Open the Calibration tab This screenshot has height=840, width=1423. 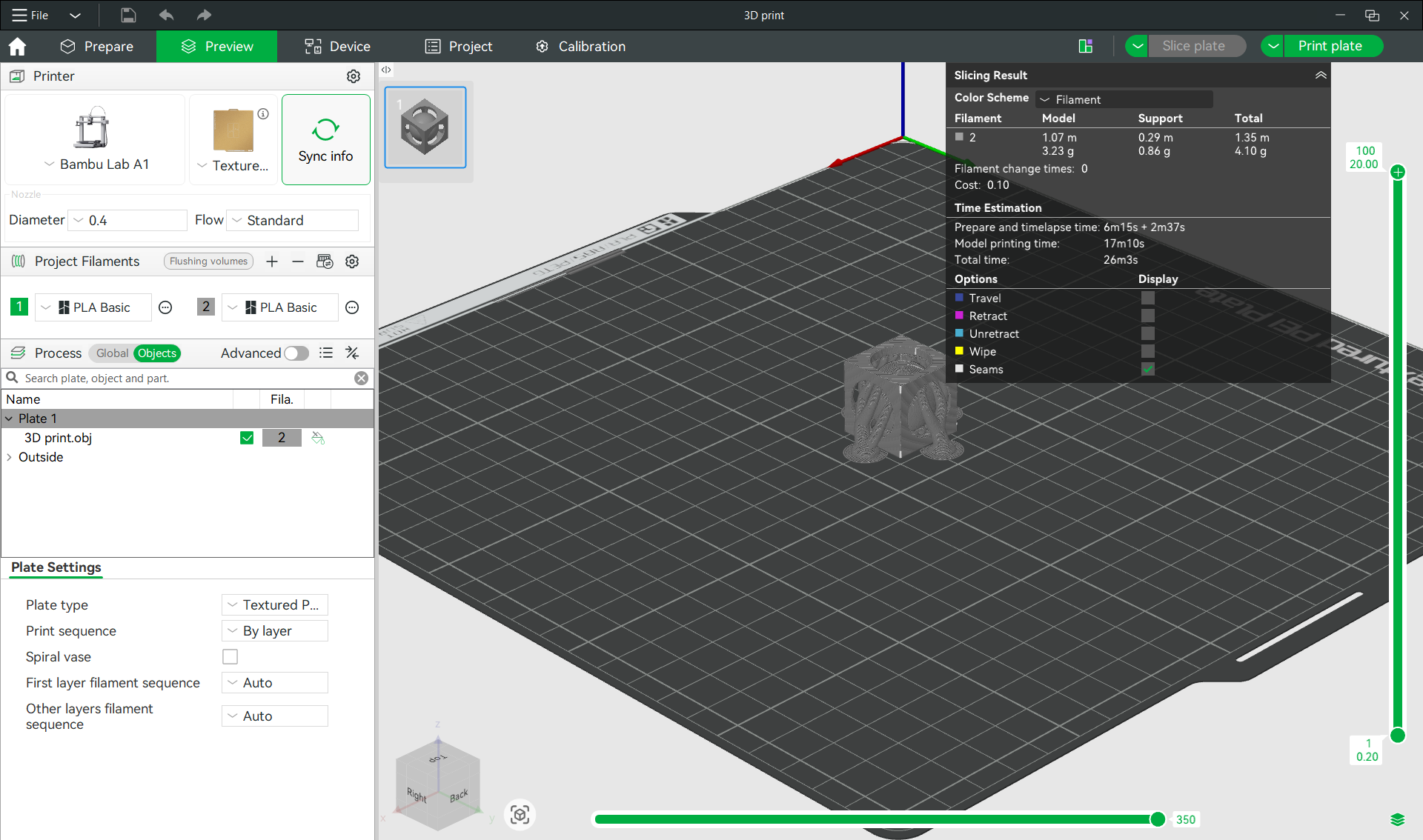(580, 47)
